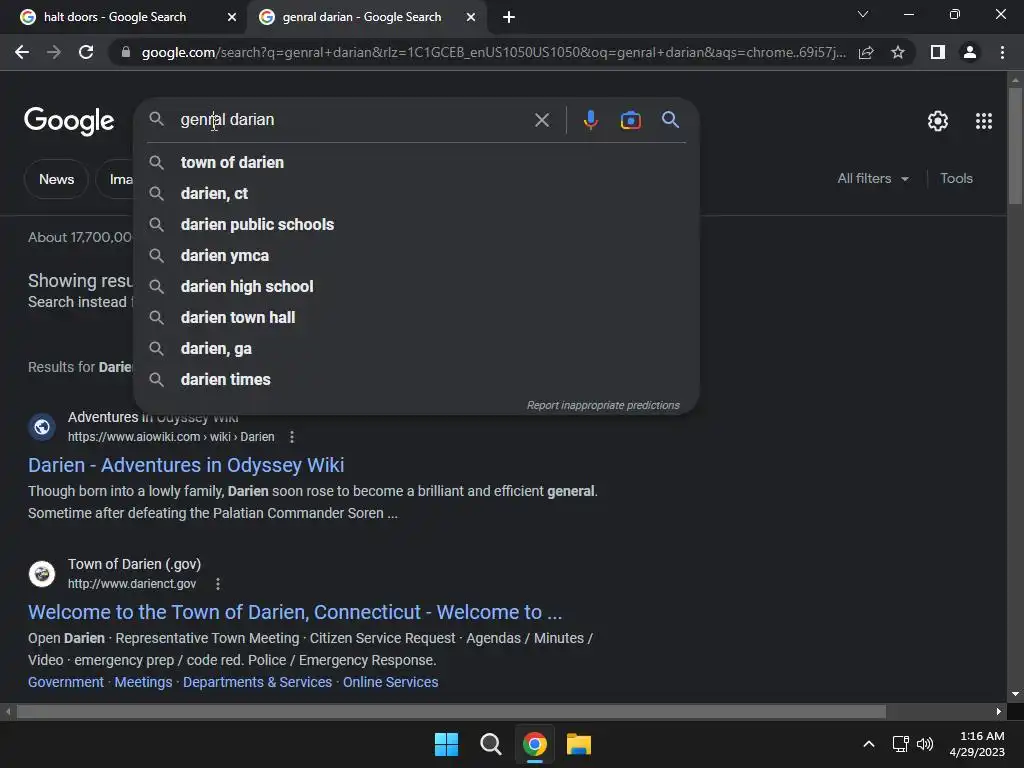The image size is (1024, 768).
Task: Click the address bar URL
Action: pyautogui.click(x=494, y=52)
